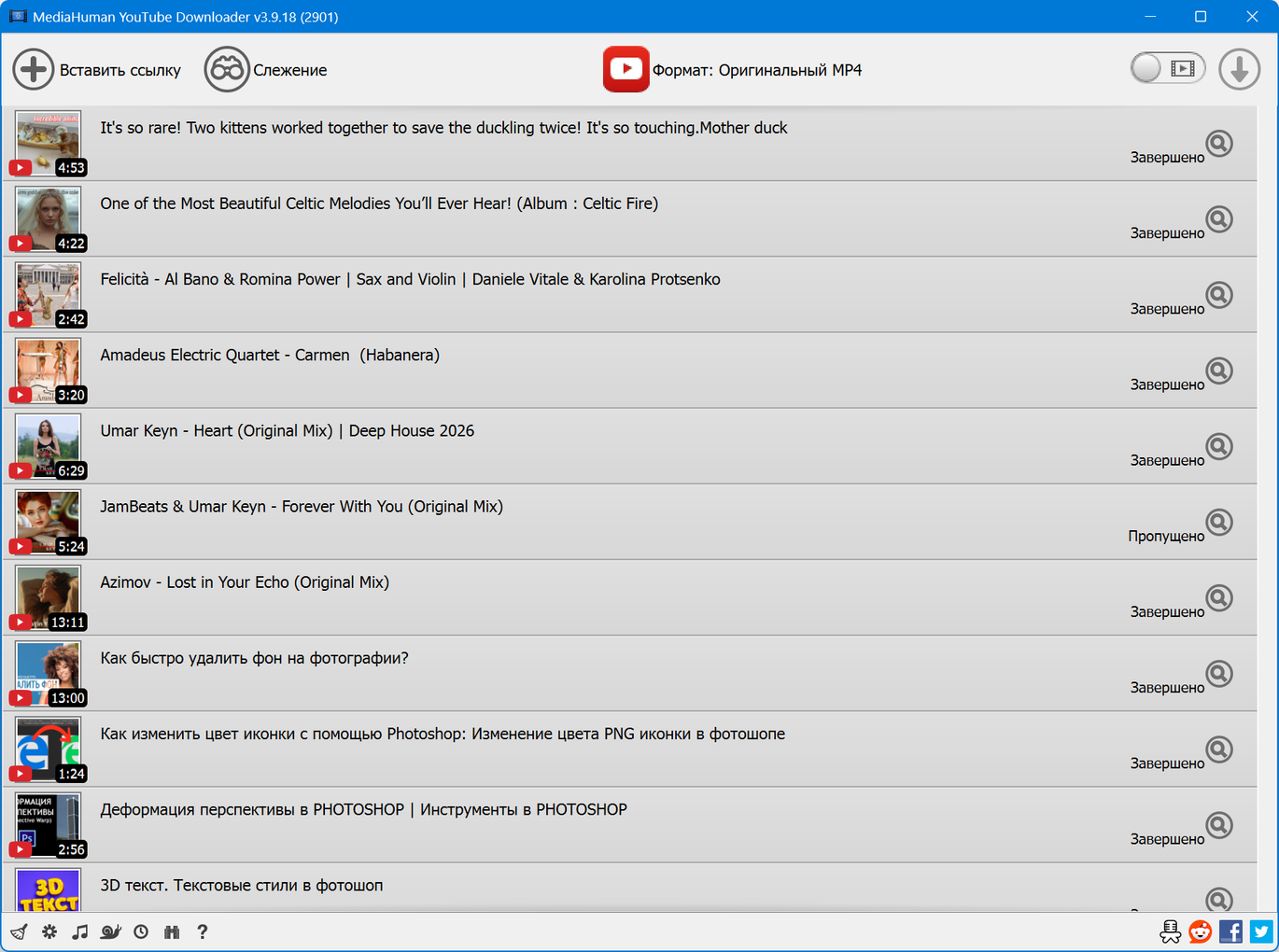Click thumbnail of Деформация перспективы video
1279x952 pixels.
click(49, 825)
